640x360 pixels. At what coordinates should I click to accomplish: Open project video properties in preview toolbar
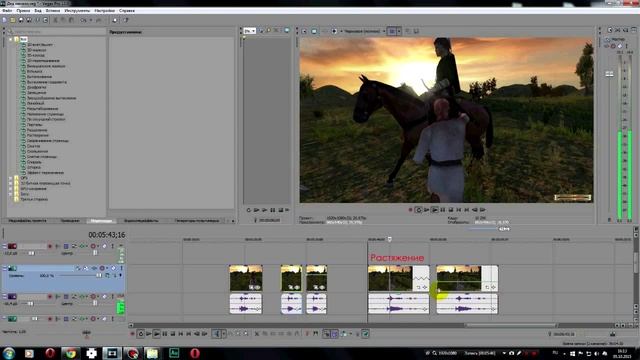[x=304, y=31]
